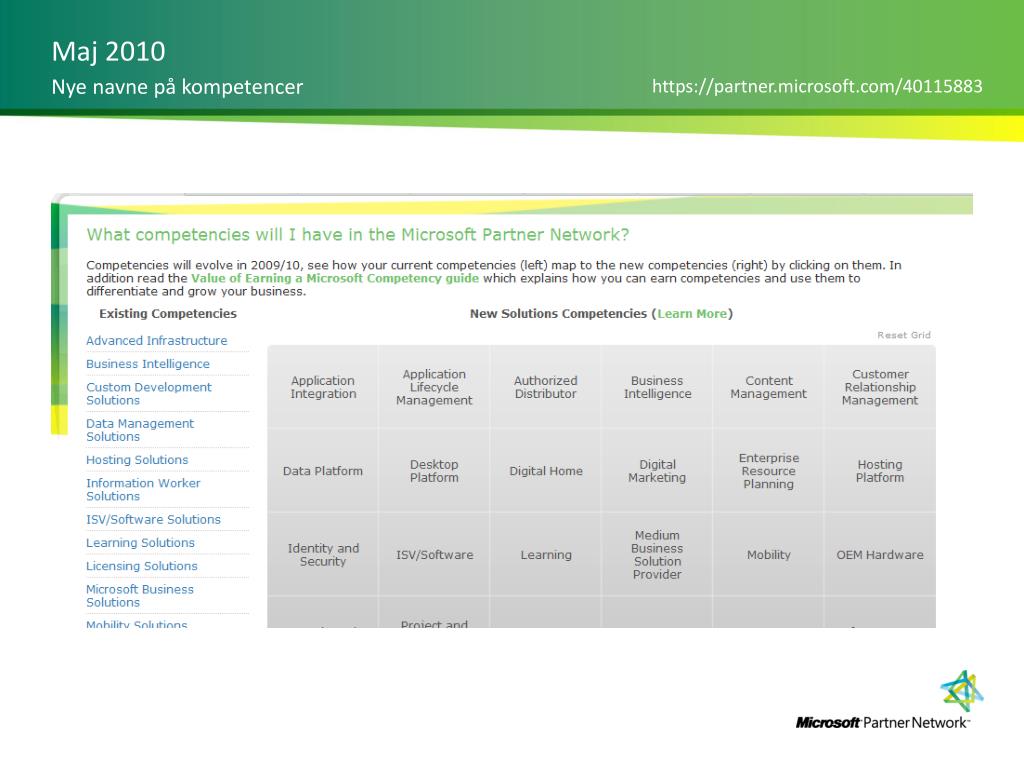
Task: Select Information Worker Solutions competency
Action: point(143,490)
